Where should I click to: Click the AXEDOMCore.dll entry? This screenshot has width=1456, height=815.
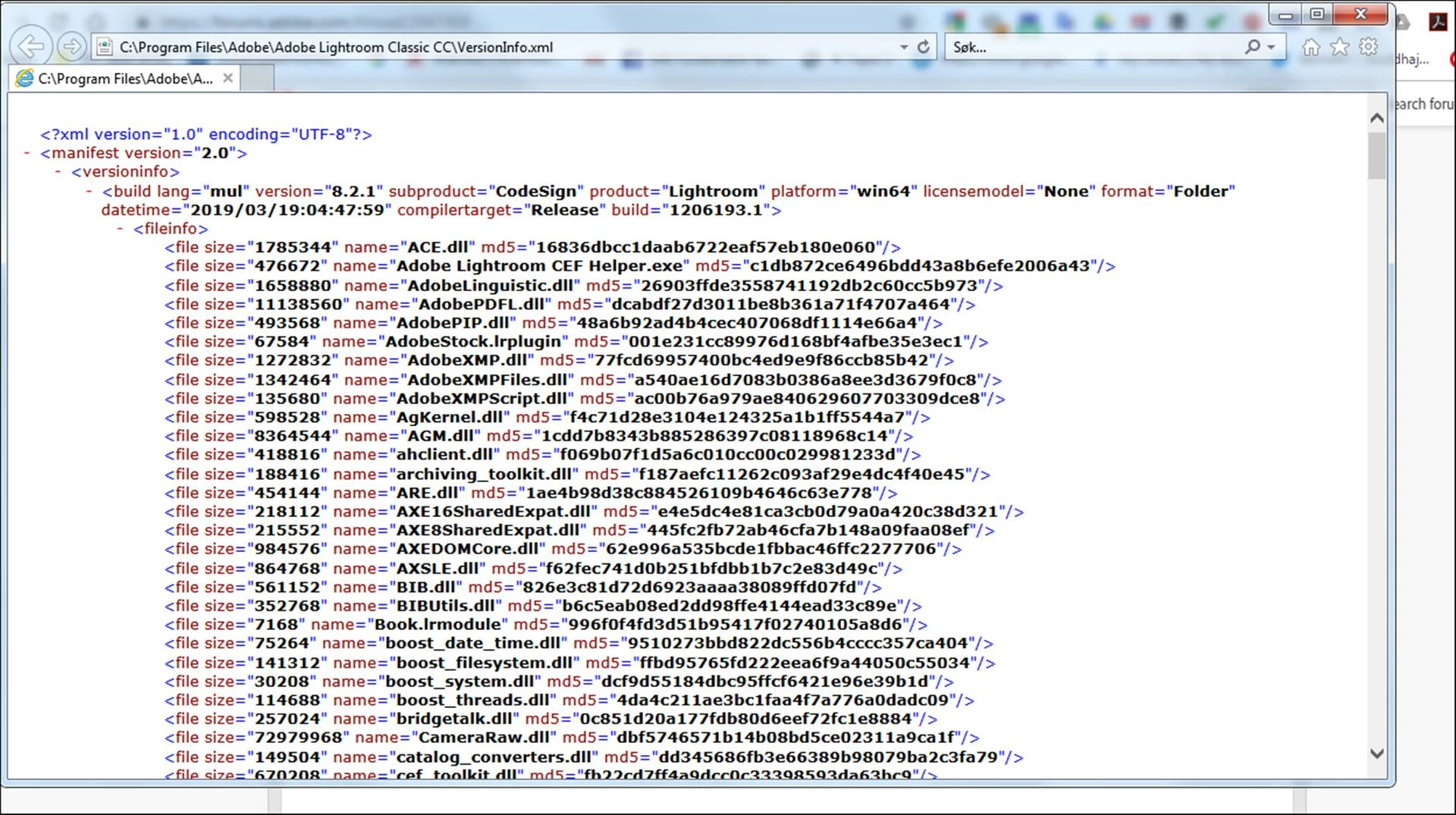pos(563,549)
